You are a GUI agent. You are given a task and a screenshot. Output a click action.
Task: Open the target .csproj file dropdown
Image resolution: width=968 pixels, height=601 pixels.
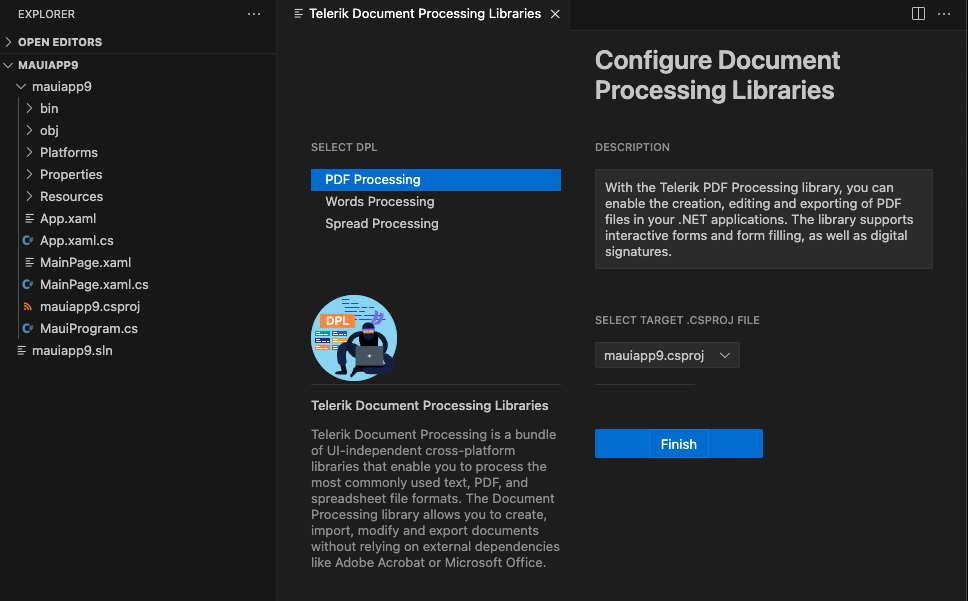(667, 355)
